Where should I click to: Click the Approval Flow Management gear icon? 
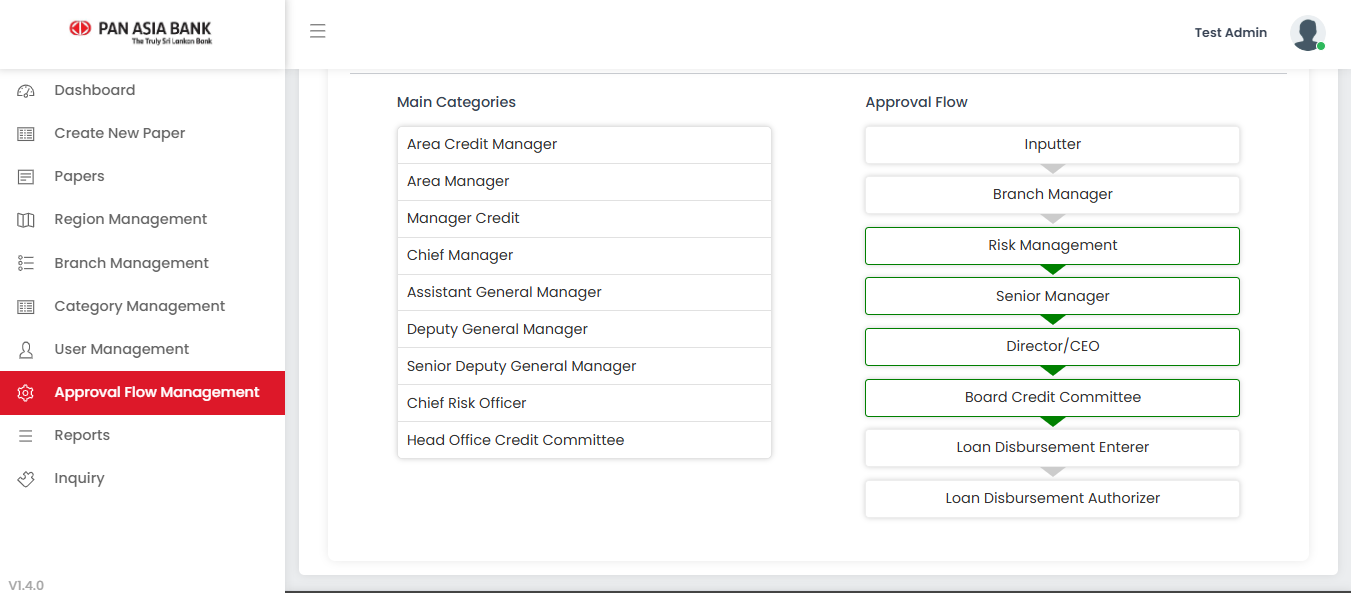26,393
